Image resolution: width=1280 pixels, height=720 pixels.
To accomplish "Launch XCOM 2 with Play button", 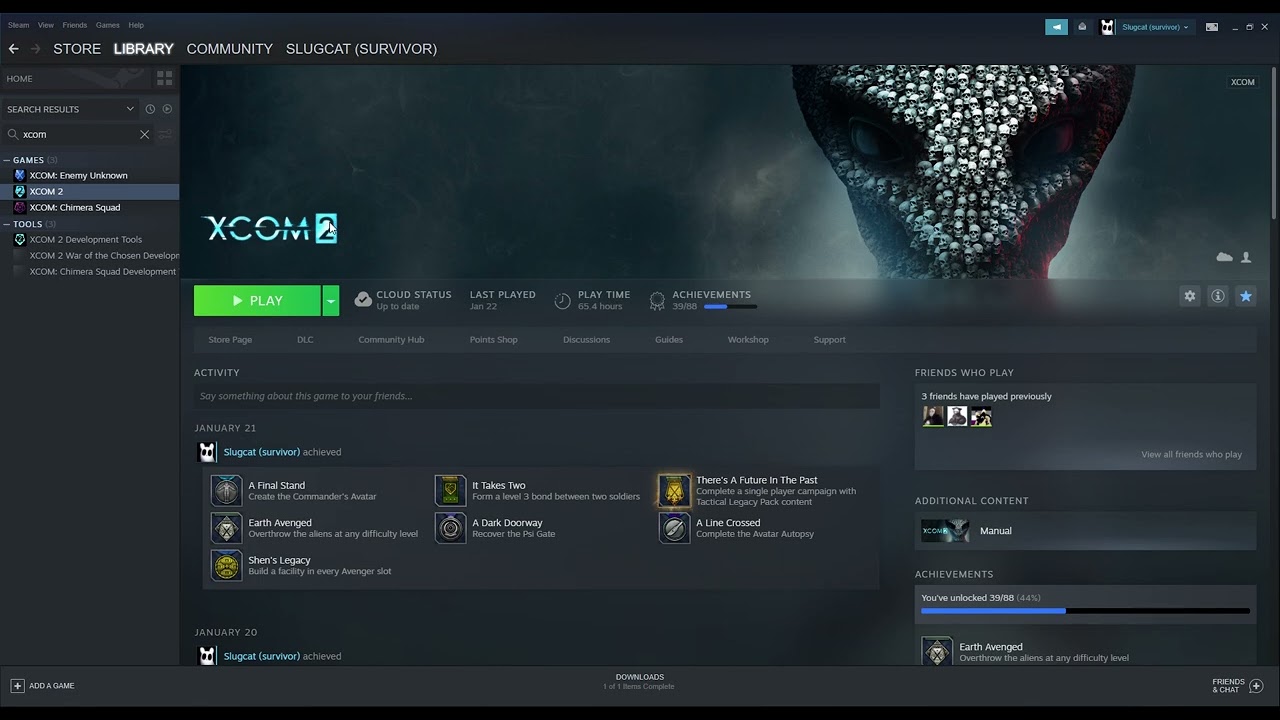I will pyautogui.click(x=257, y=300).
